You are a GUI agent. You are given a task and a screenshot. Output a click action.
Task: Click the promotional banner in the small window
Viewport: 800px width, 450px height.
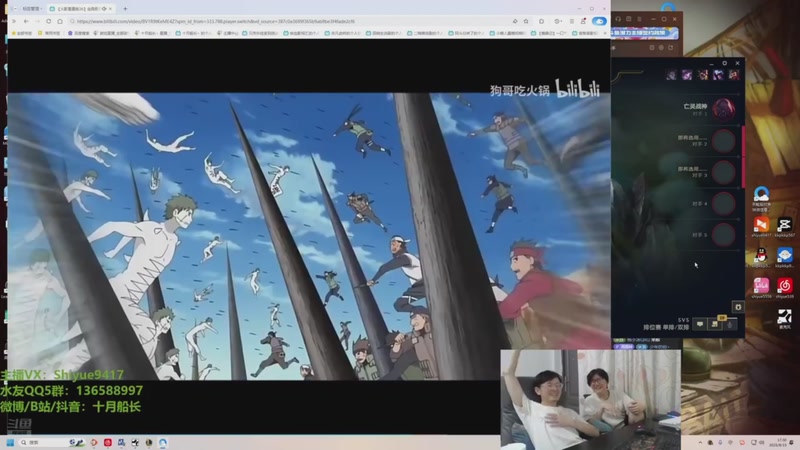[x=646, y=34]
